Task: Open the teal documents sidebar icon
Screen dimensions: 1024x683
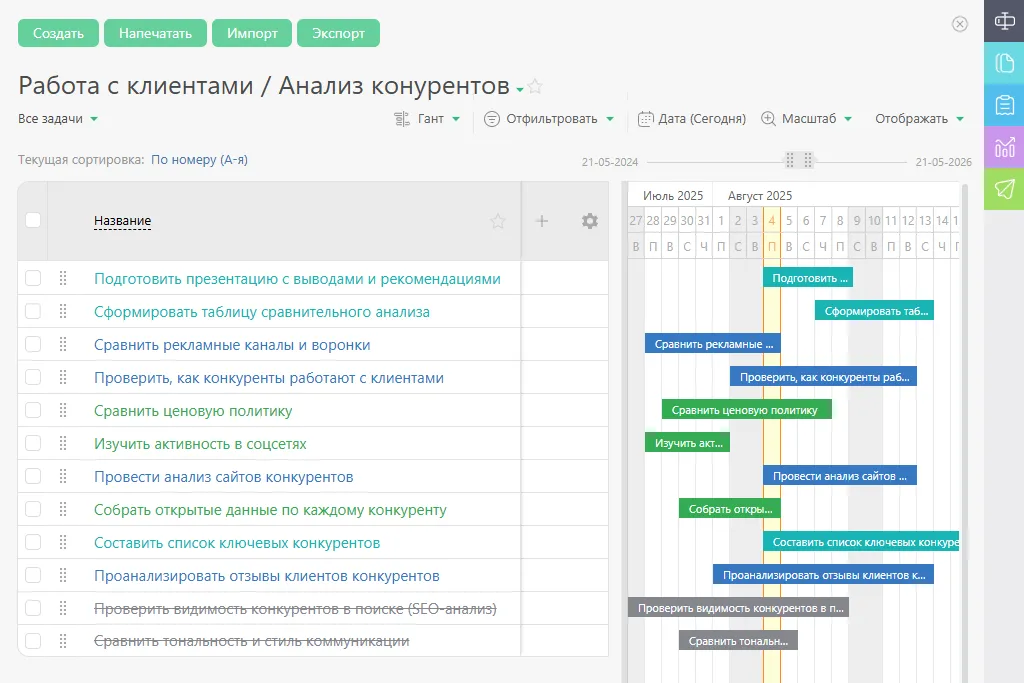Action: (x=1004, y=63)
